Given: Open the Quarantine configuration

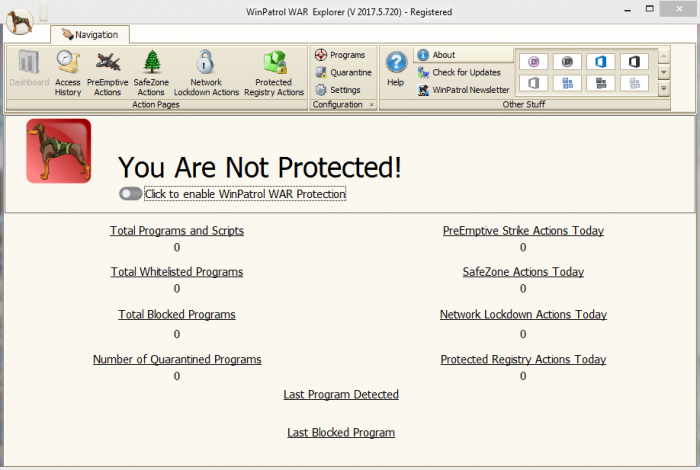Looking at the screenshot, I should pyautogui.click(x=343, y=72).
